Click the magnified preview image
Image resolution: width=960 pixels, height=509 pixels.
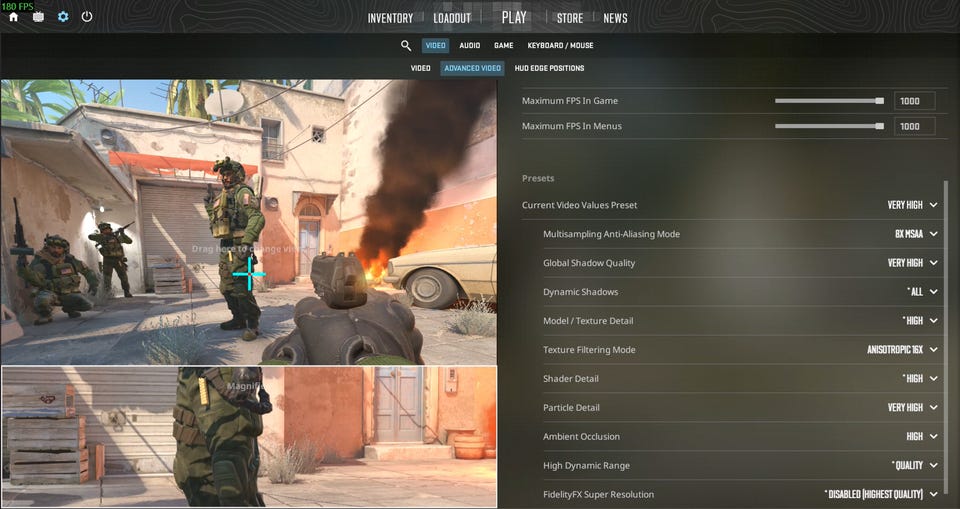[249, 437]
